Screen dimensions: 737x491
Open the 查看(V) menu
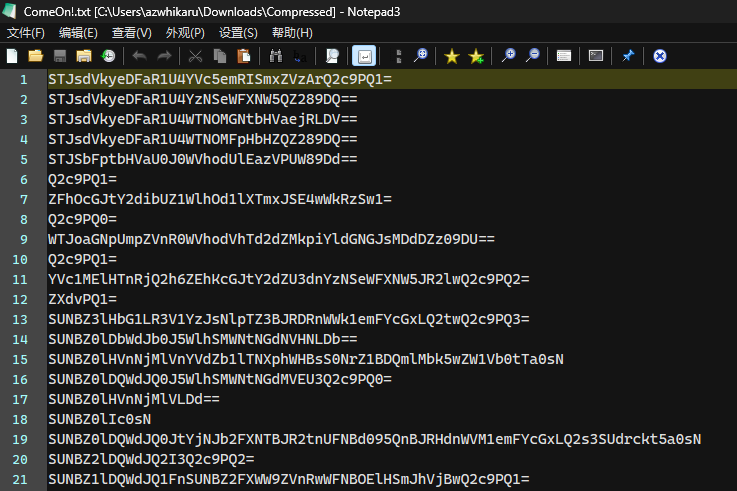[132, 33]
